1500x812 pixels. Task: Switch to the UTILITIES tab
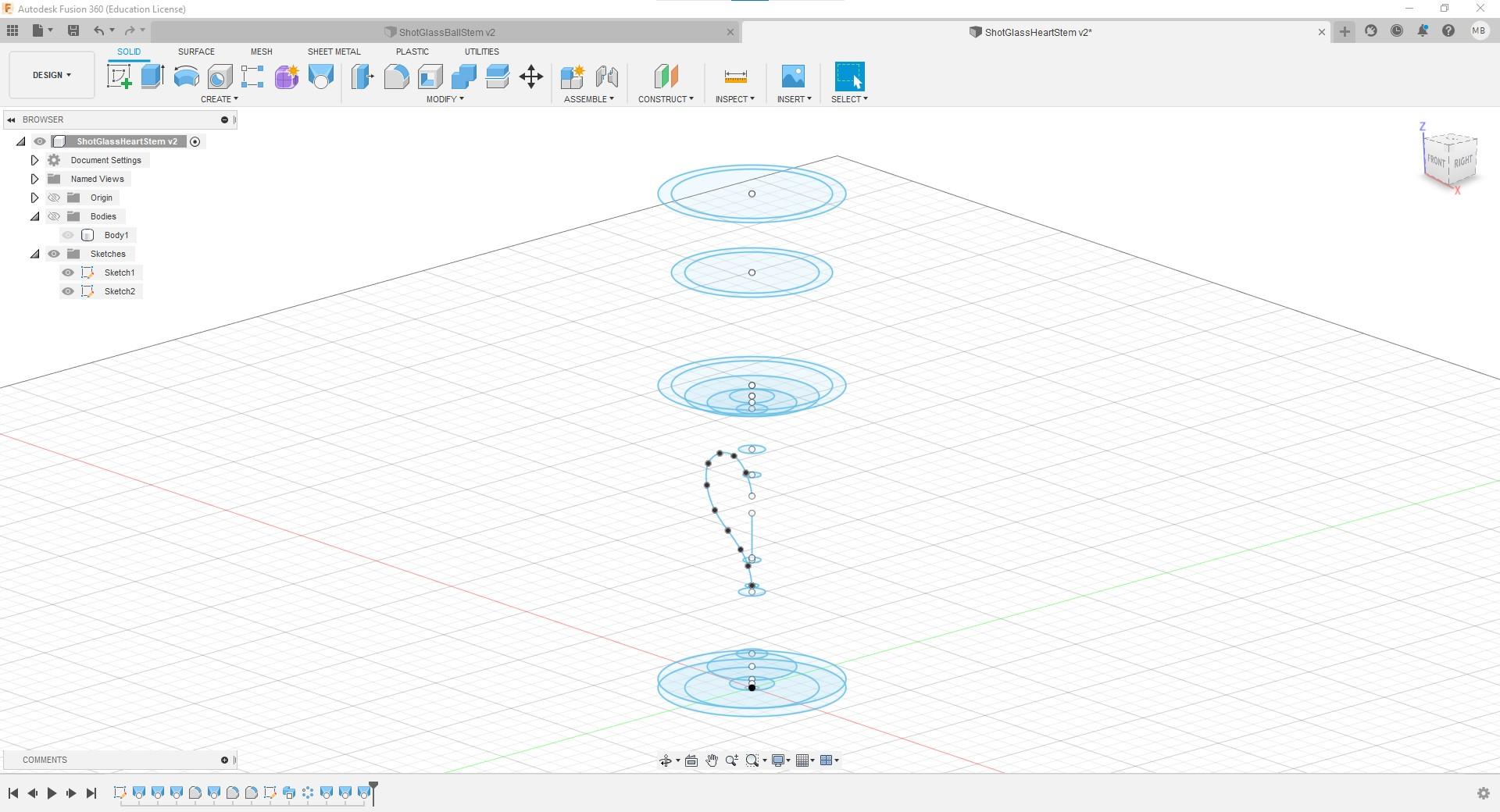[482, 52]
